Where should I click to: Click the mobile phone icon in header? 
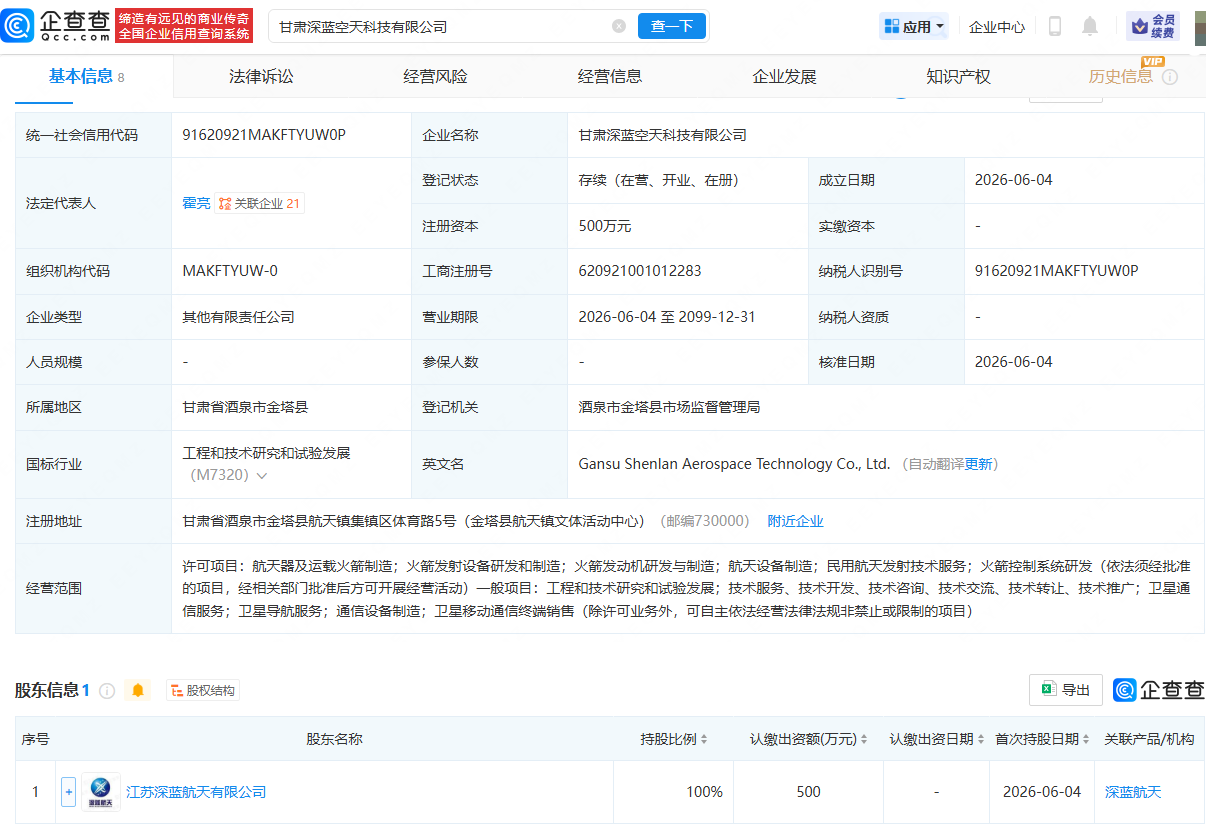click(1055, 26)
